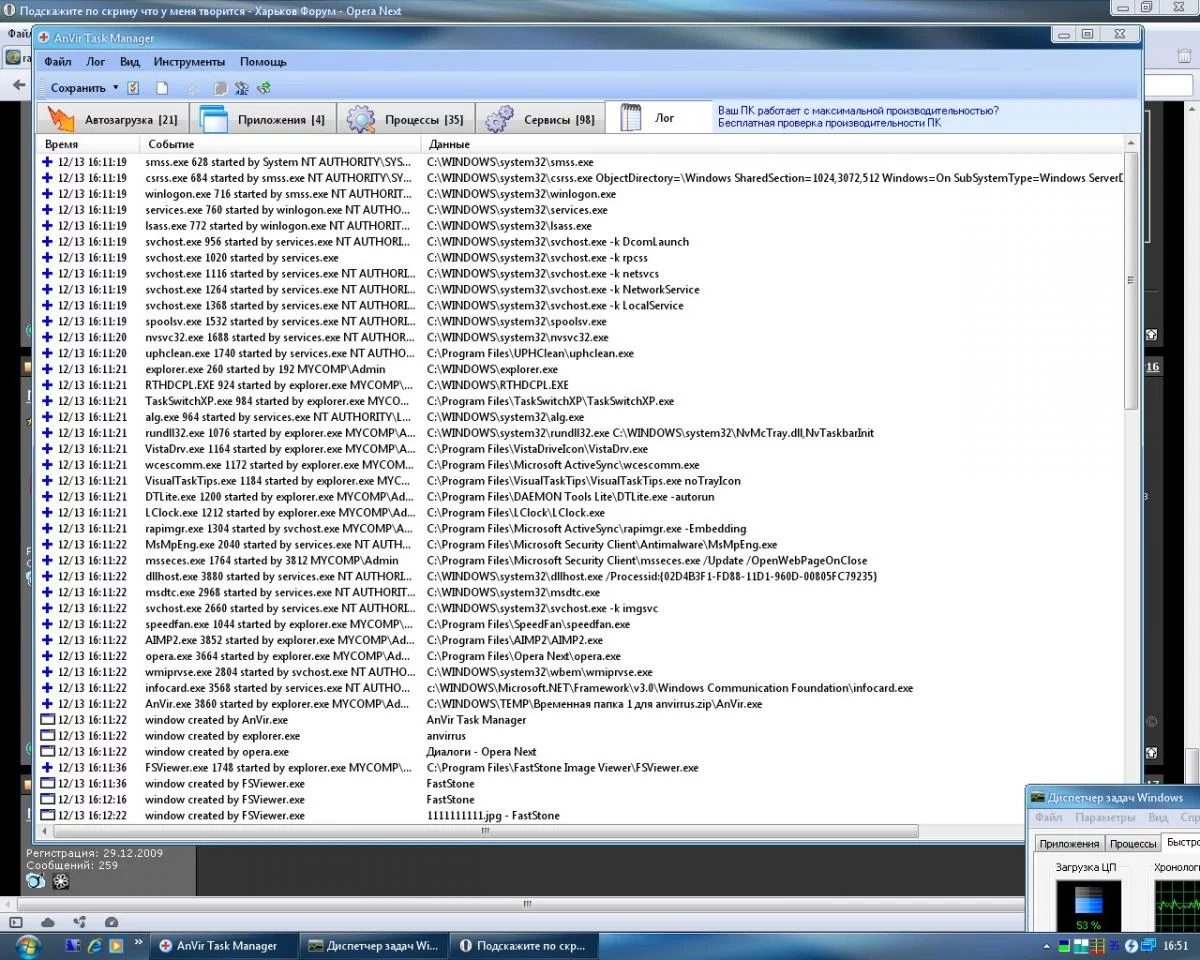
Task: Click the camera icon under forum profile
Action: click(x=36, y=881)
